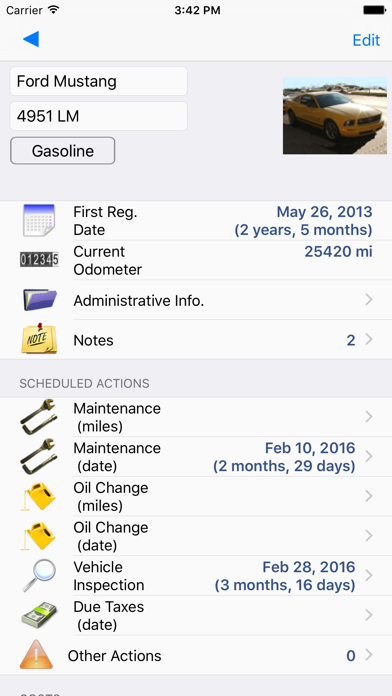Click the Ford Mustang name field
Image resolution: width=392 pixels, height=696 pixels.
[99, 81]
